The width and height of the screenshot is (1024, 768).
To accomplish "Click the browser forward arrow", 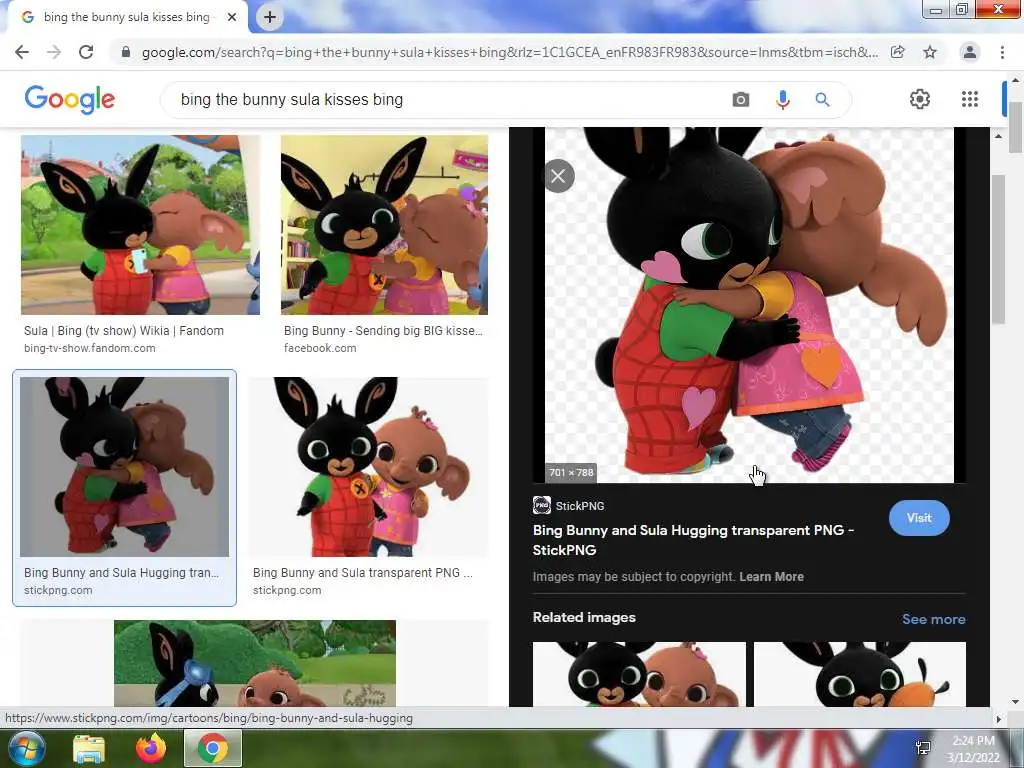I will pyautogui.click(x=54, y=52).
